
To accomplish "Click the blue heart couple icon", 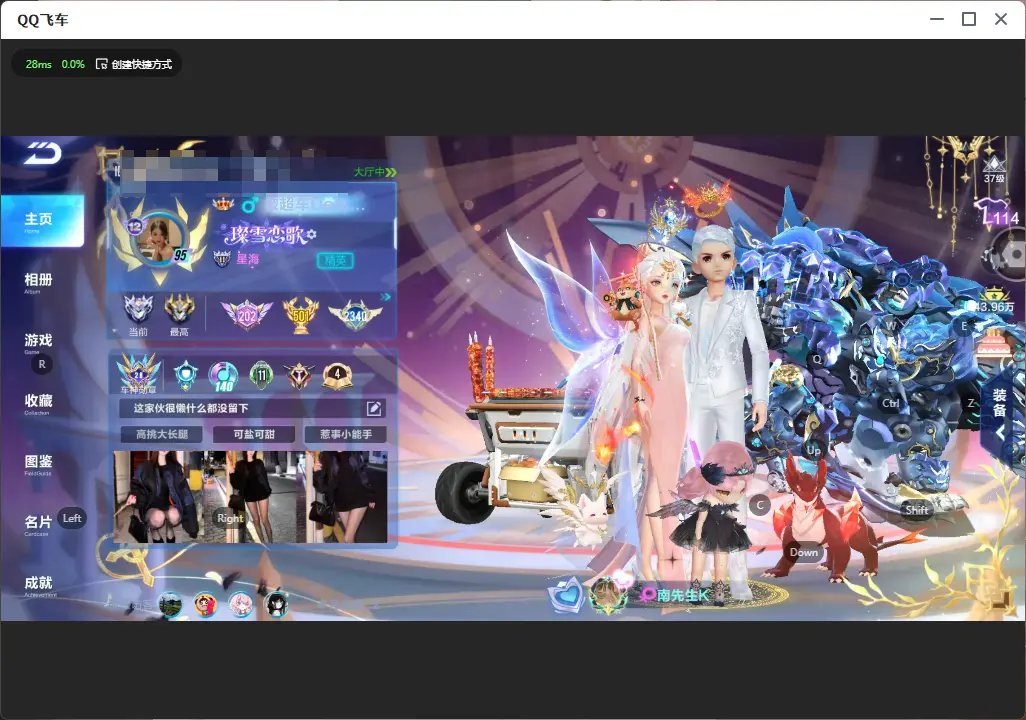I will (x=567, y=594).
